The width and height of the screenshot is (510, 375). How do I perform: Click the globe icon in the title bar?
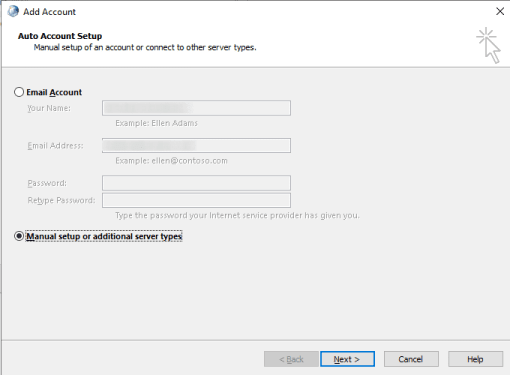(x=13, y=12)
